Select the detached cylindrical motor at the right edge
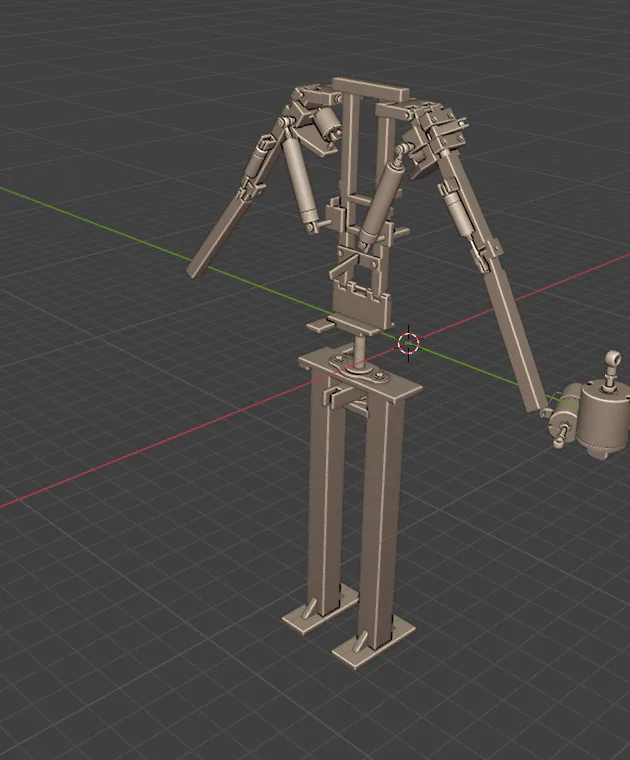This screenshot has width=630, height=760. (x=603, y=418)
